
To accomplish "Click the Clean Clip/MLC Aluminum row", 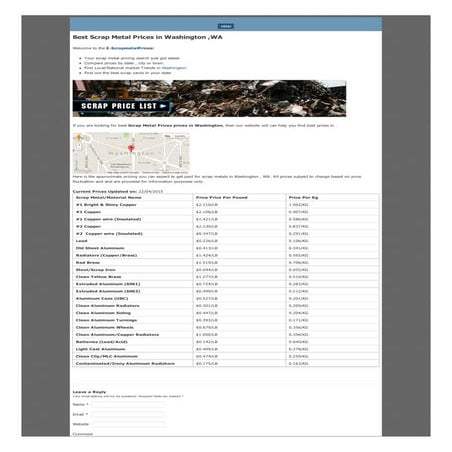I will click(226, 356).
